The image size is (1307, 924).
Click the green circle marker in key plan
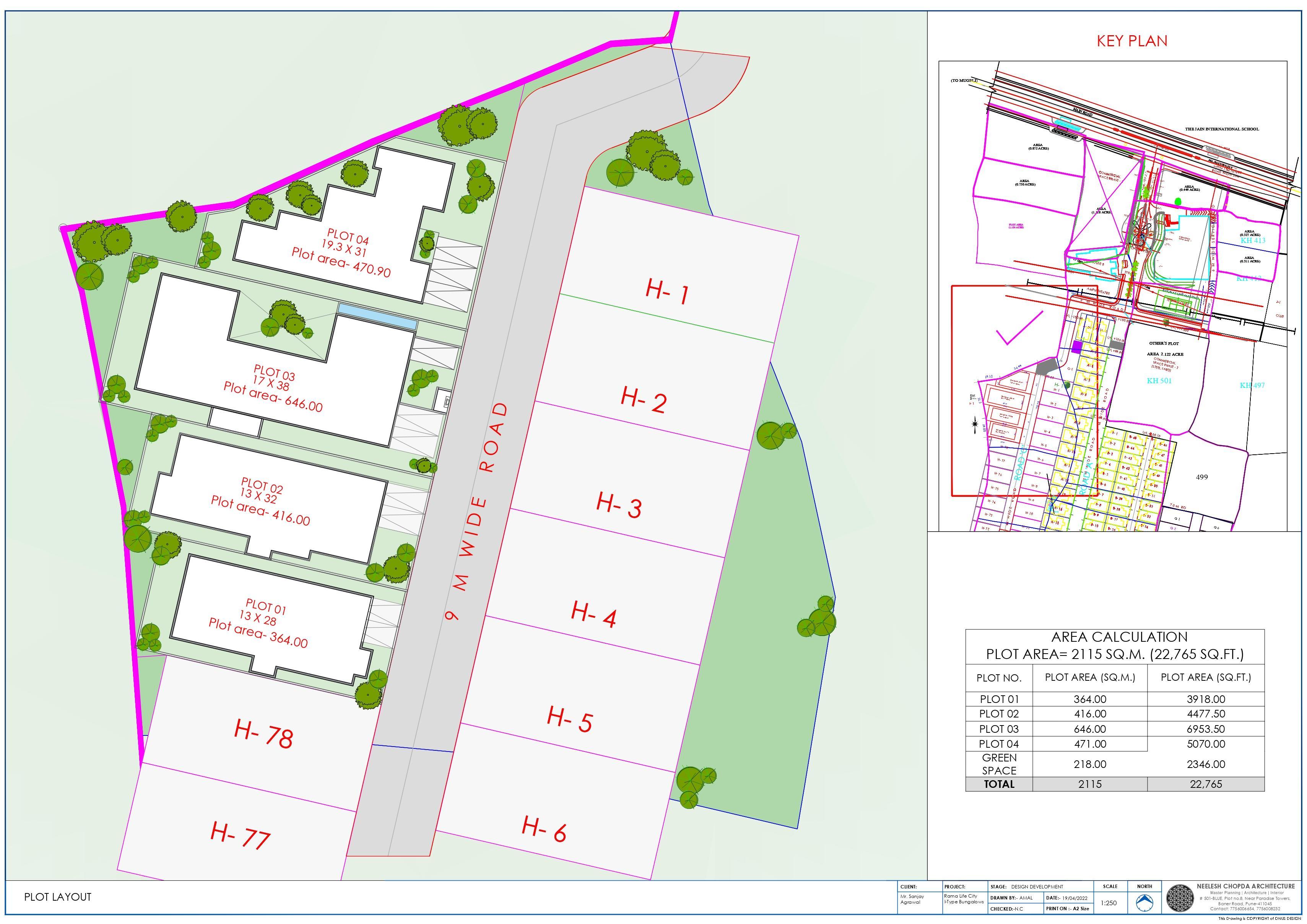point(1178,201)
